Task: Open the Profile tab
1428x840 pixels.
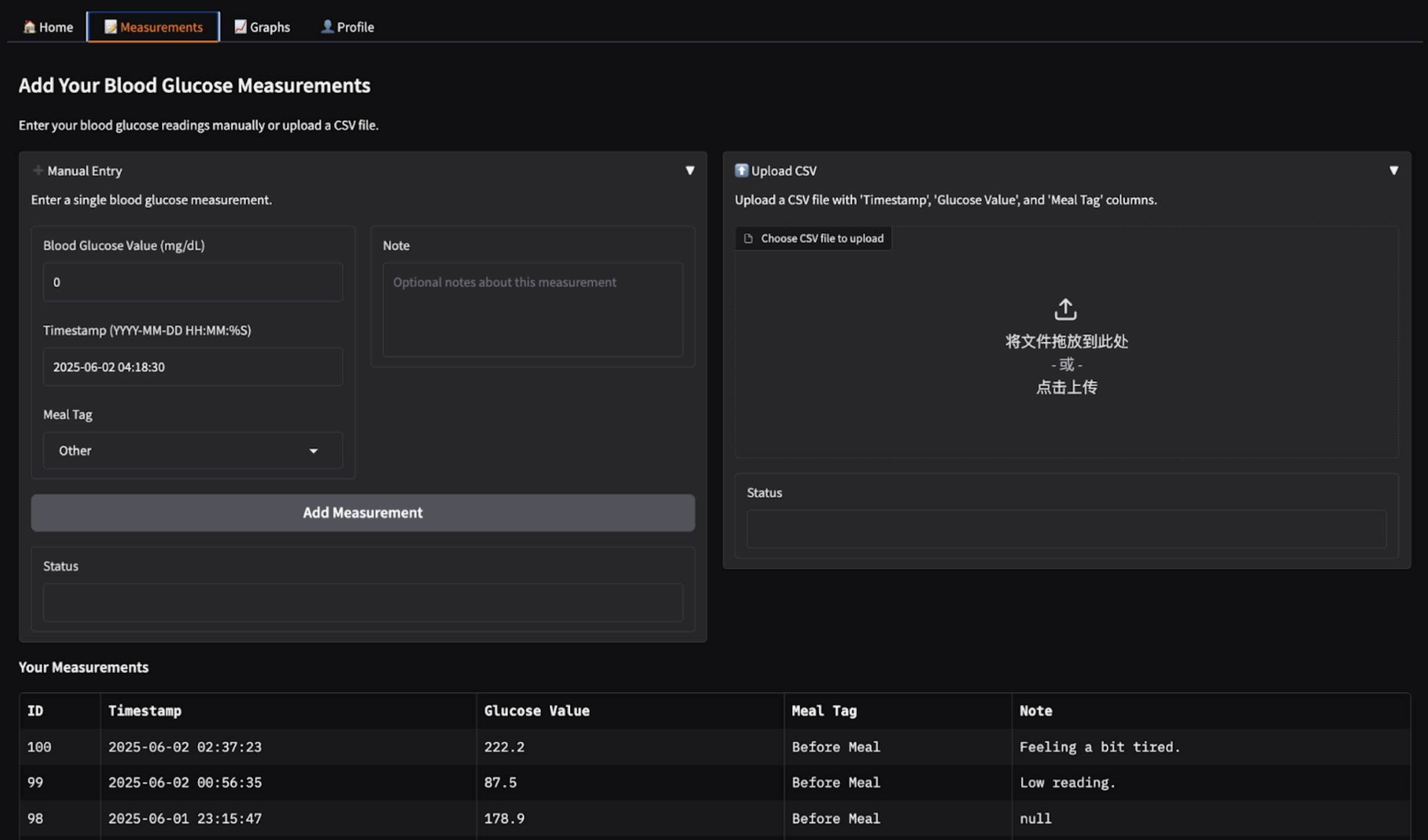Action: (x=348, y=27)
